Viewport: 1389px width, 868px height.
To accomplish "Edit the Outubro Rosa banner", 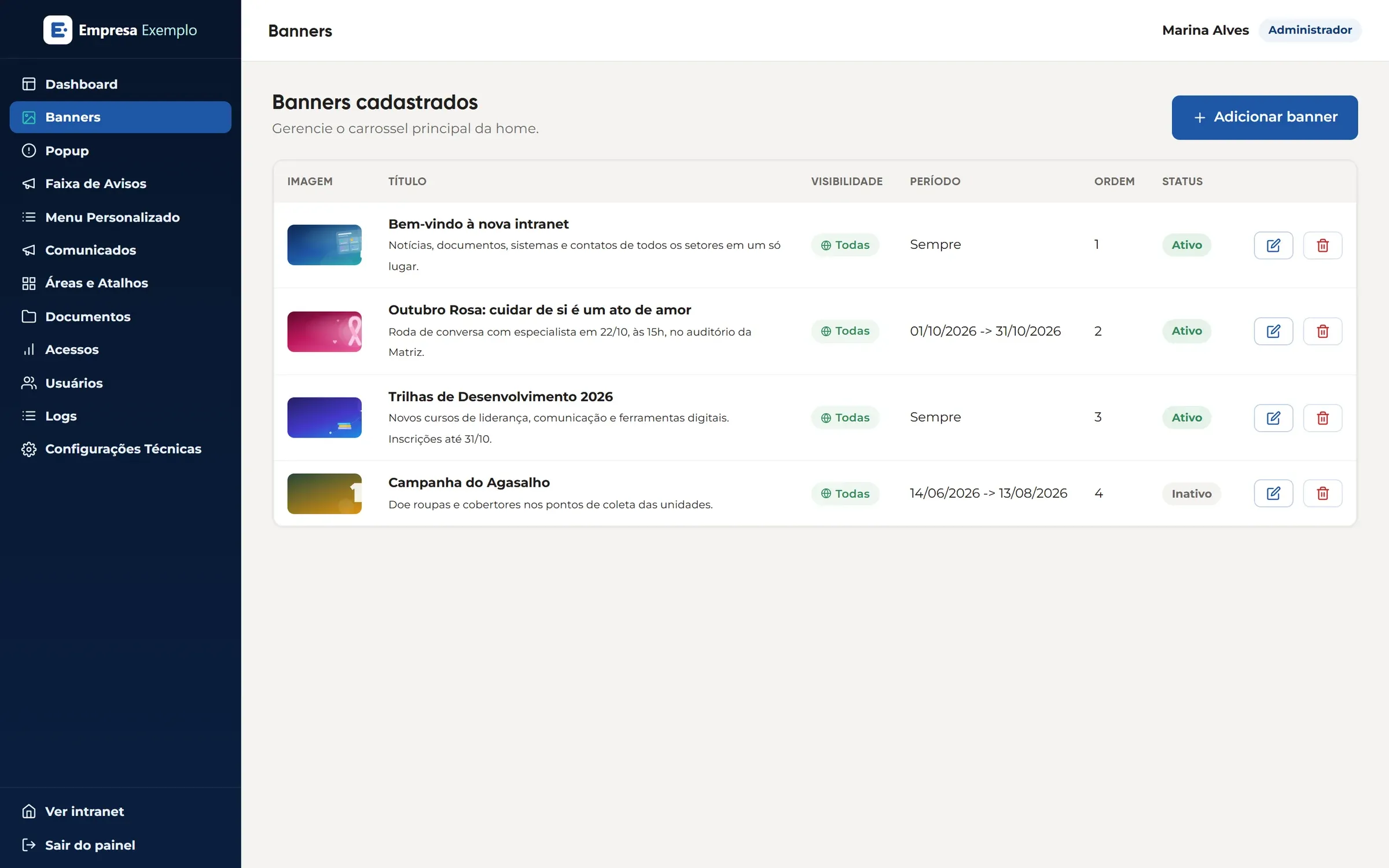I will (1273, 331).
